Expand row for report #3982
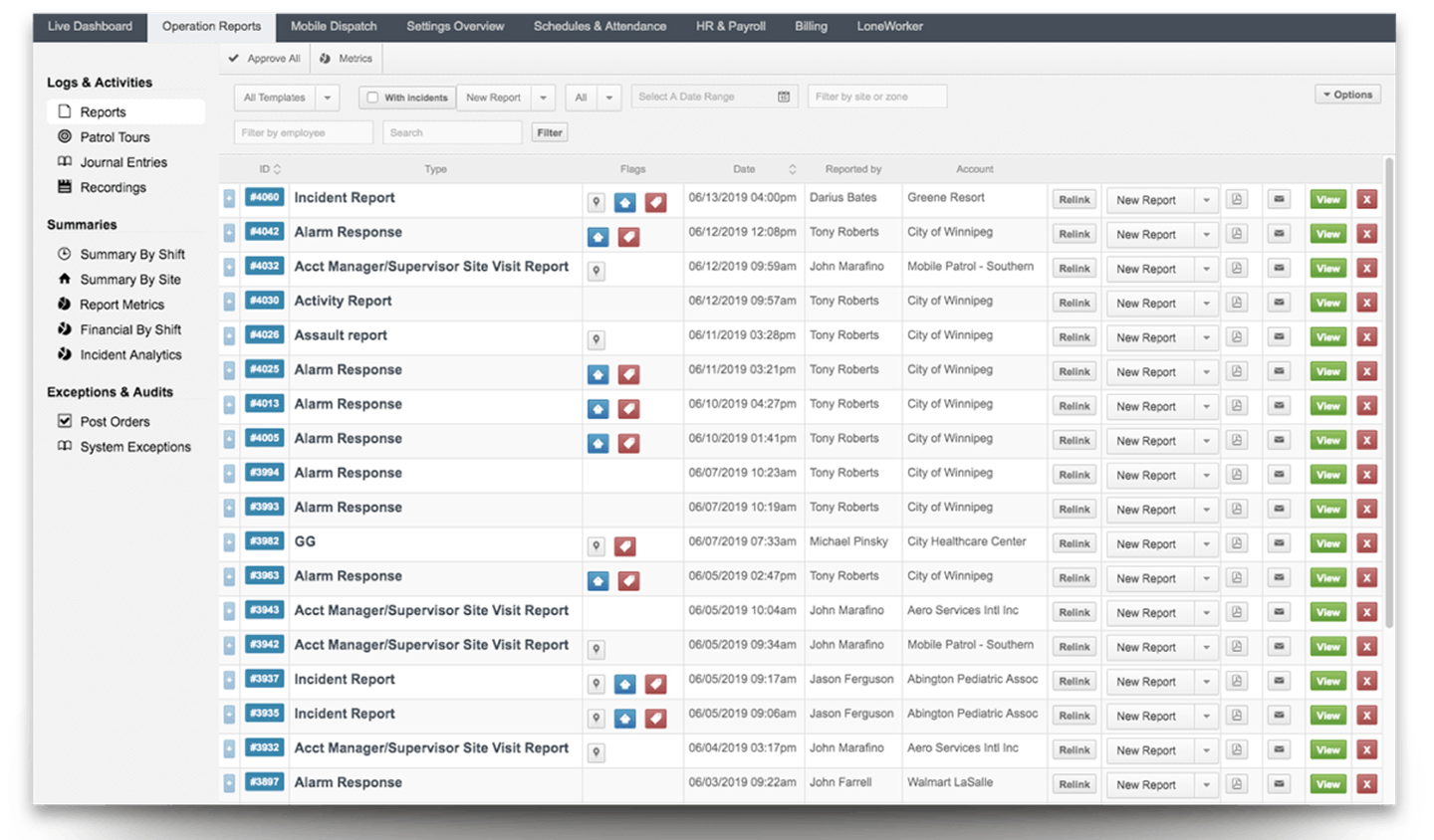1434x840 pixels. pos(229,543)
